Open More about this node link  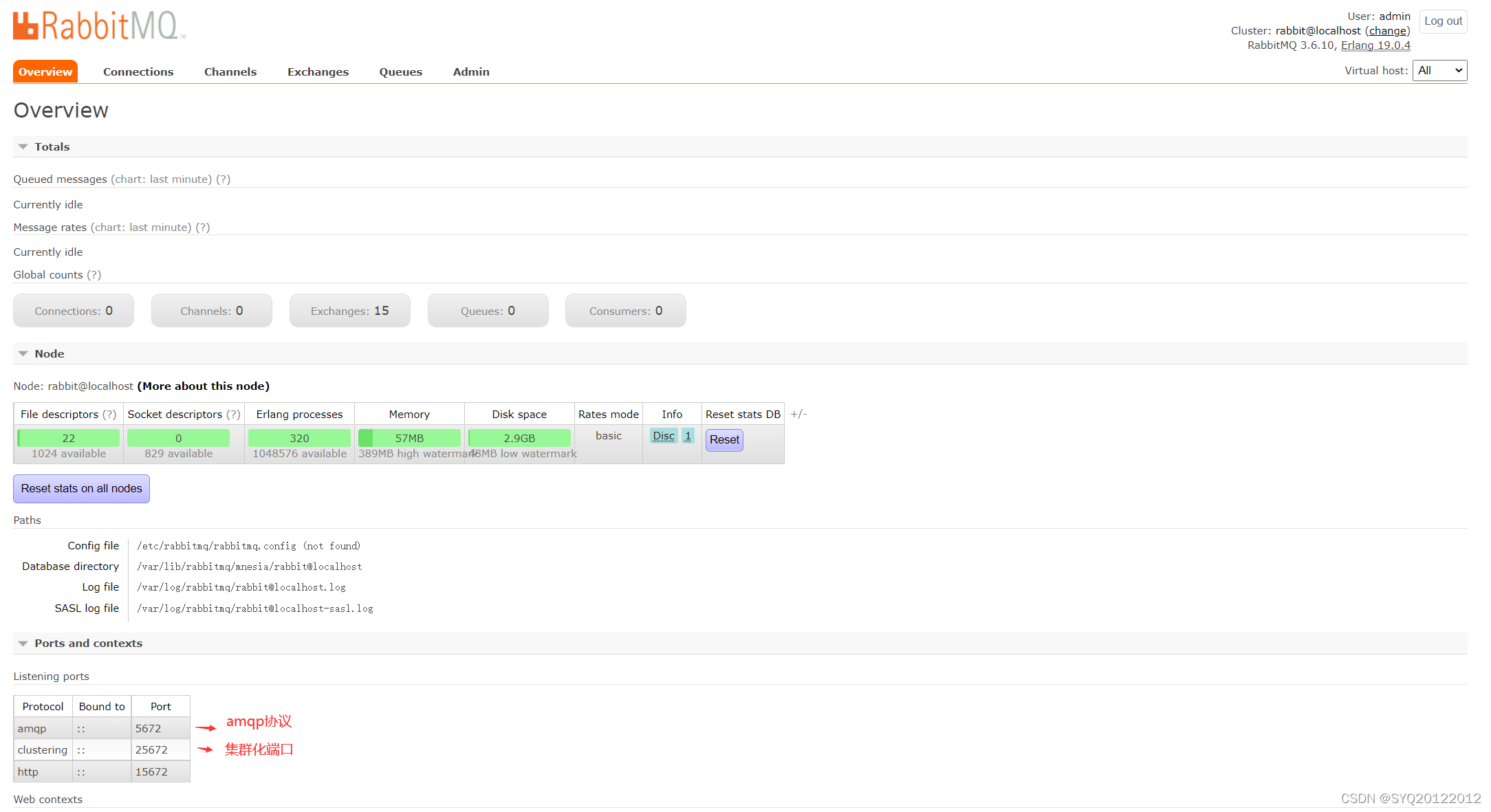click(204, 386)
